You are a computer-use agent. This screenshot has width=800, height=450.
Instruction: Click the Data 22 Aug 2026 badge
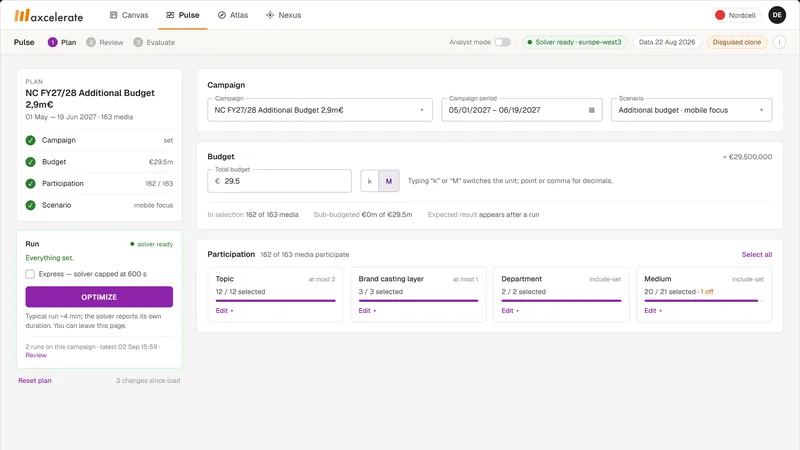click(667, 42)
